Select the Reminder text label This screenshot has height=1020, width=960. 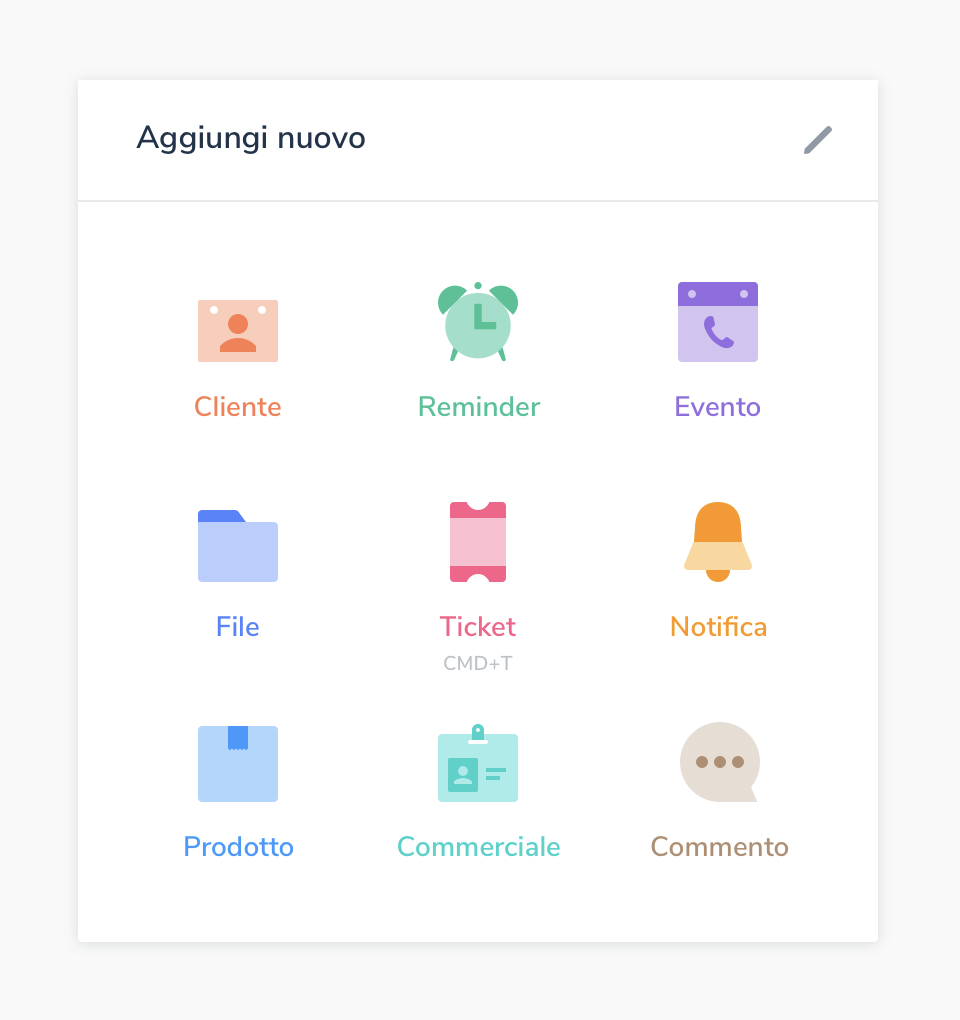click(x=479, y=407)
